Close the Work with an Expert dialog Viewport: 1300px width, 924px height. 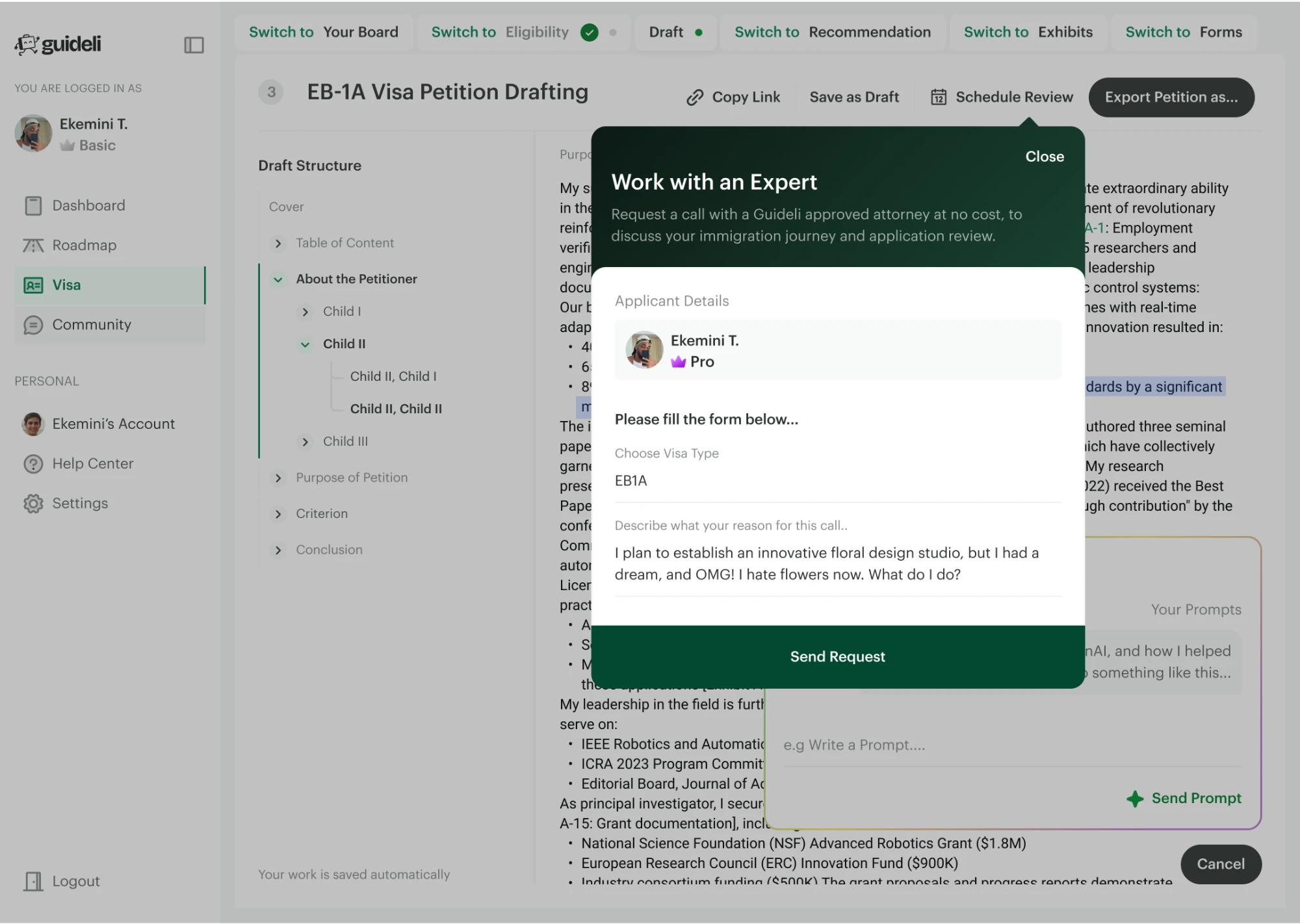pos(1045,157)
